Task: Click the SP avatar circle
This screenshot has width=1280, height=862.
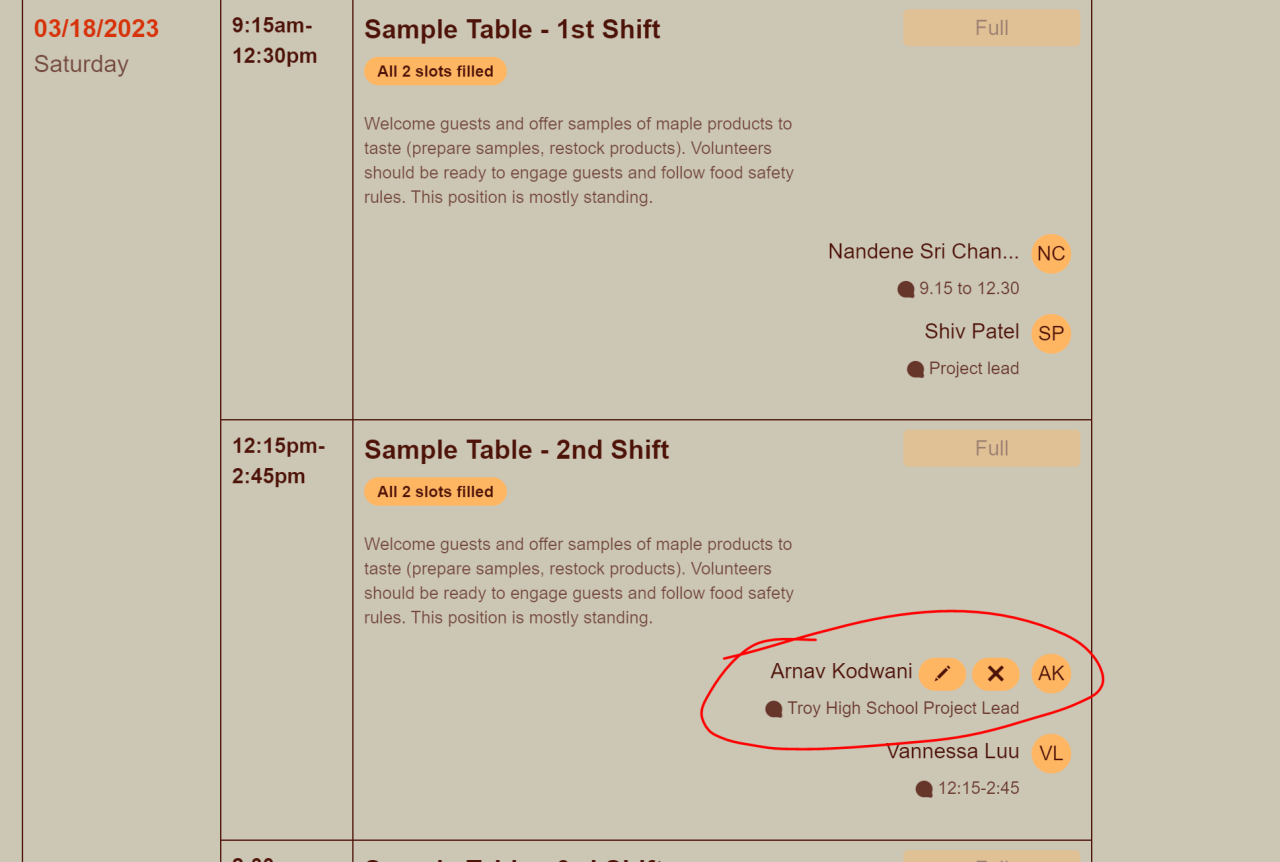Action: 1051,334
